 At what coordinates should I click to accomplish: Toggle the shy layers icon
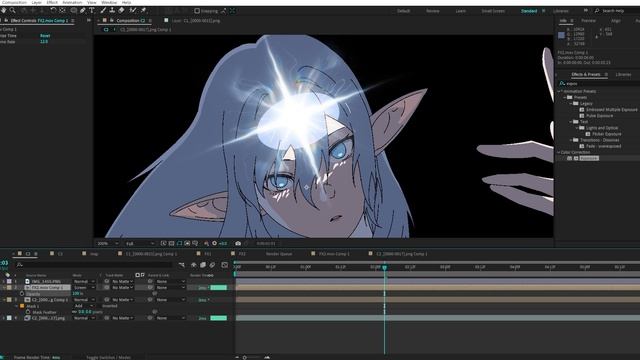pos(194,265)
